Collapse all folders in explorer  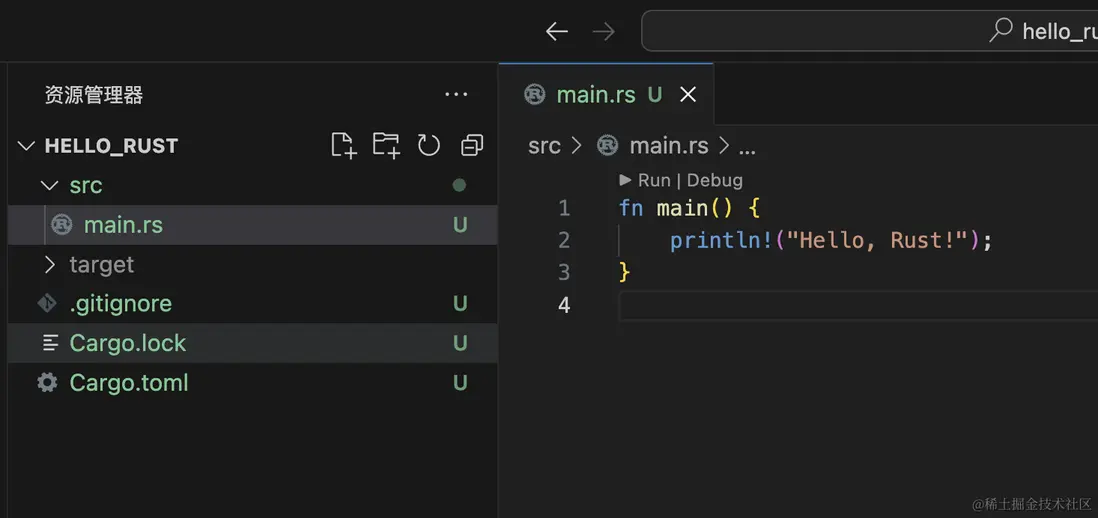(472, 146)
